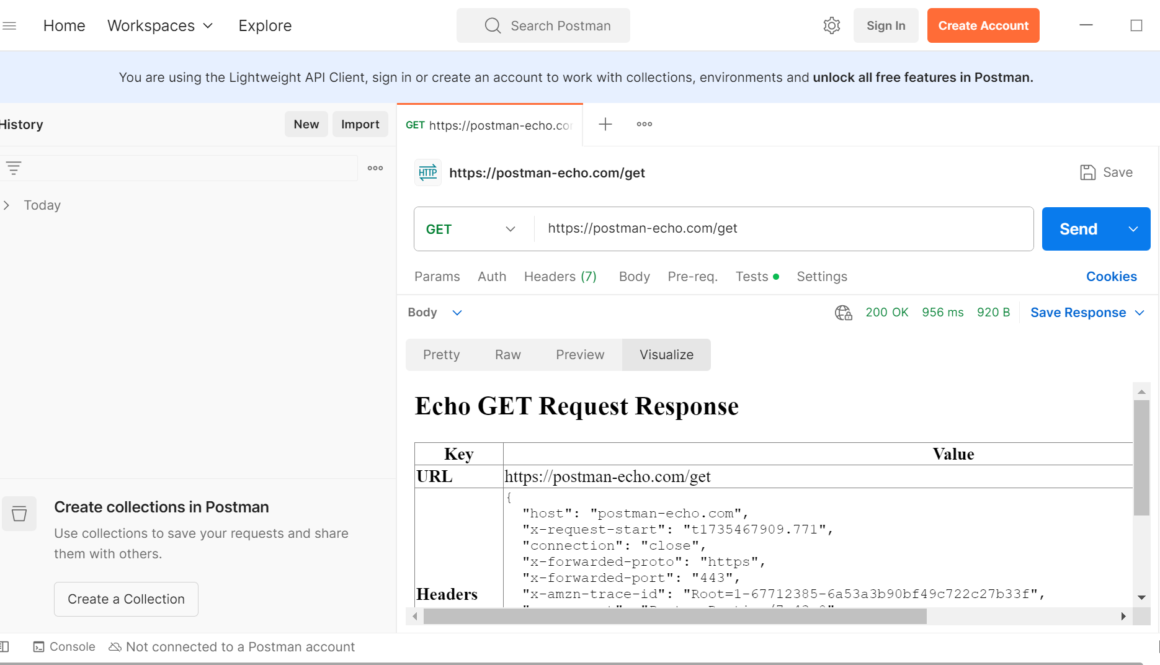Click Not connected to a Postman account

pyautogui.click(x=240, y=647)
